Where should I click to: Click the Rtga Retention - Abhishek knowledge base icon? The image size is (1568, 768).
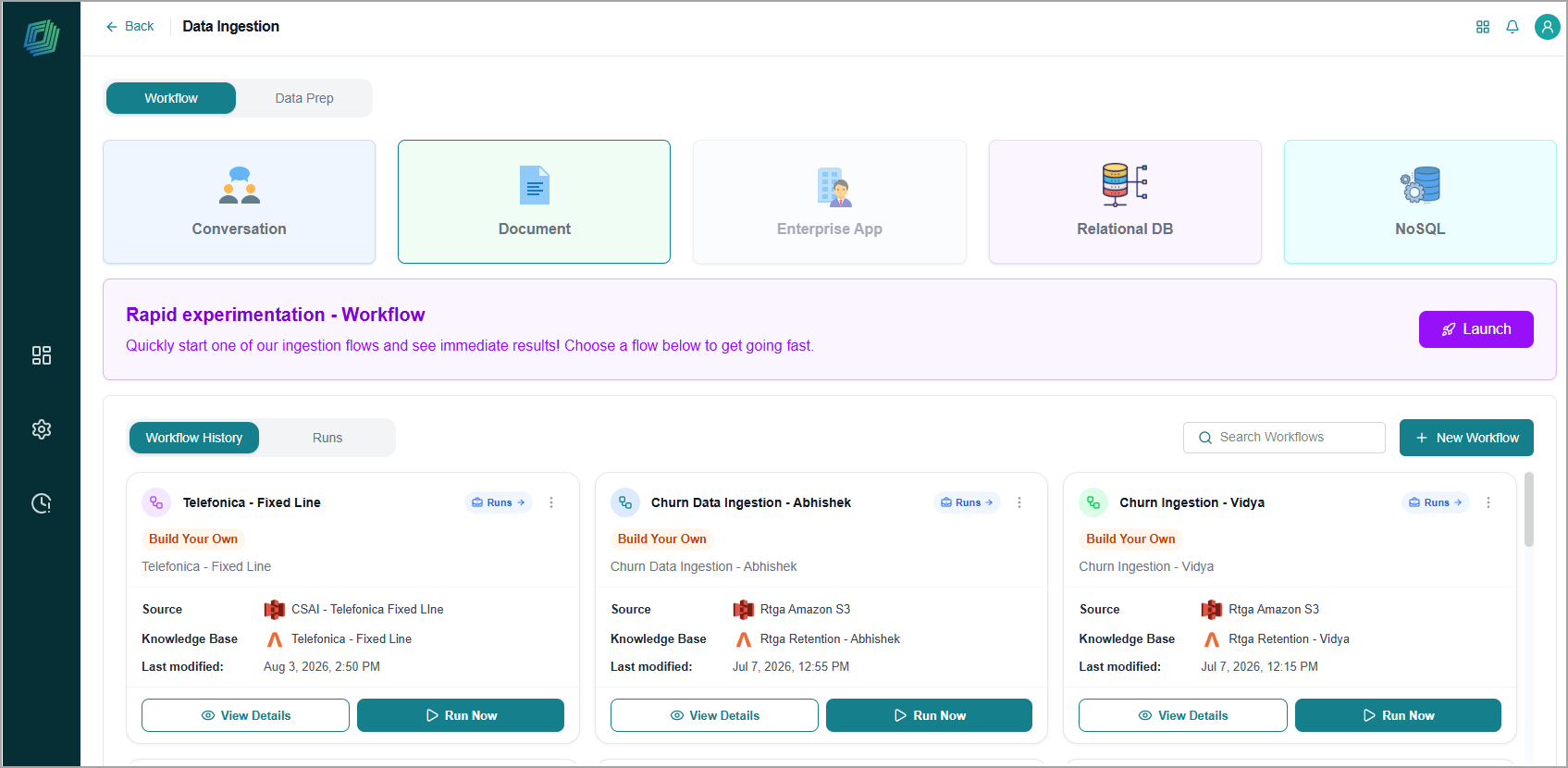coord(744,639)
